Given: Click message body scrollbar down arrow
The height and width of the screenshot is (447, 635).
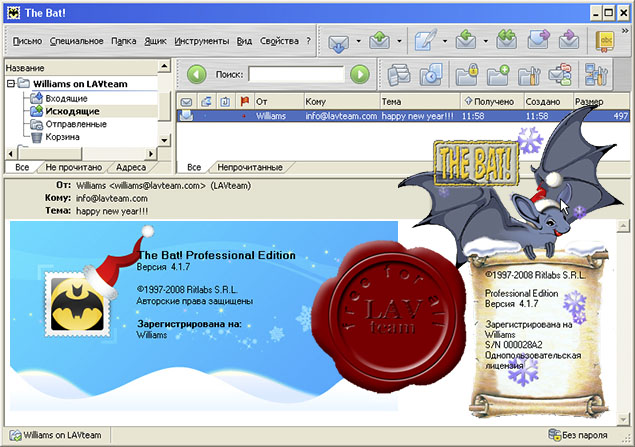Looking at the screenshot, I should 623,419.
